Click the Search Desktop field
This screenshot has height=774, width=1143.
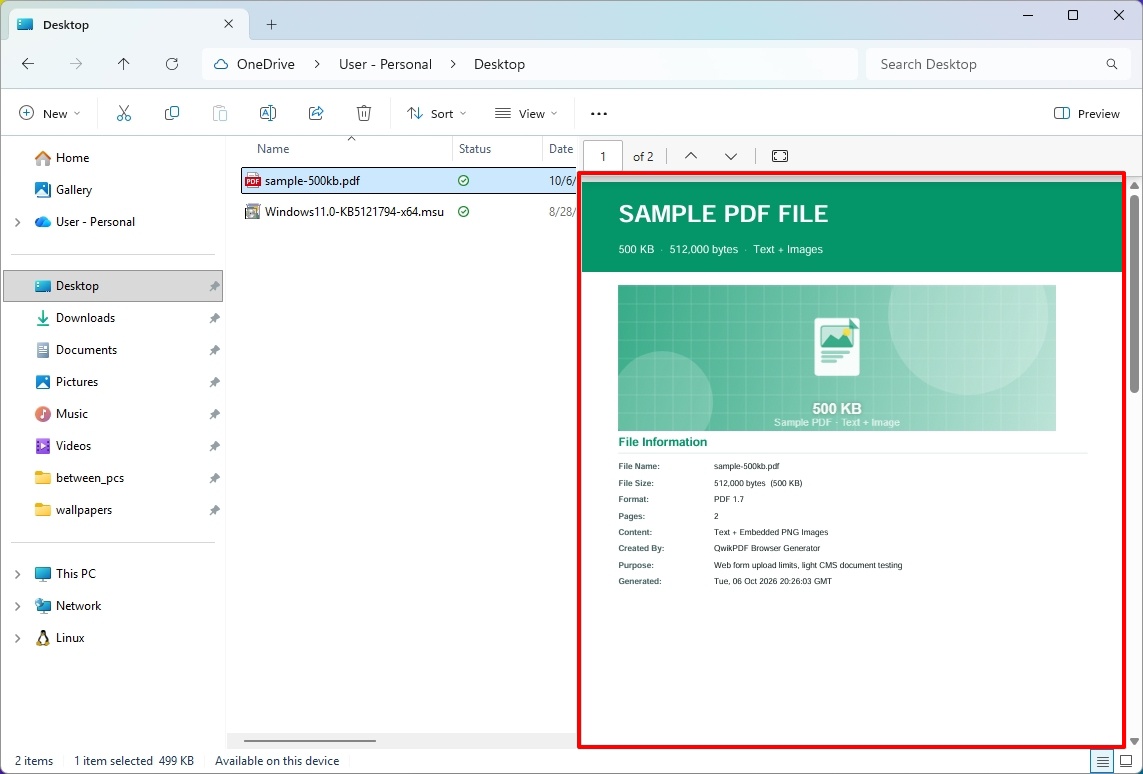tap(999, 64)
